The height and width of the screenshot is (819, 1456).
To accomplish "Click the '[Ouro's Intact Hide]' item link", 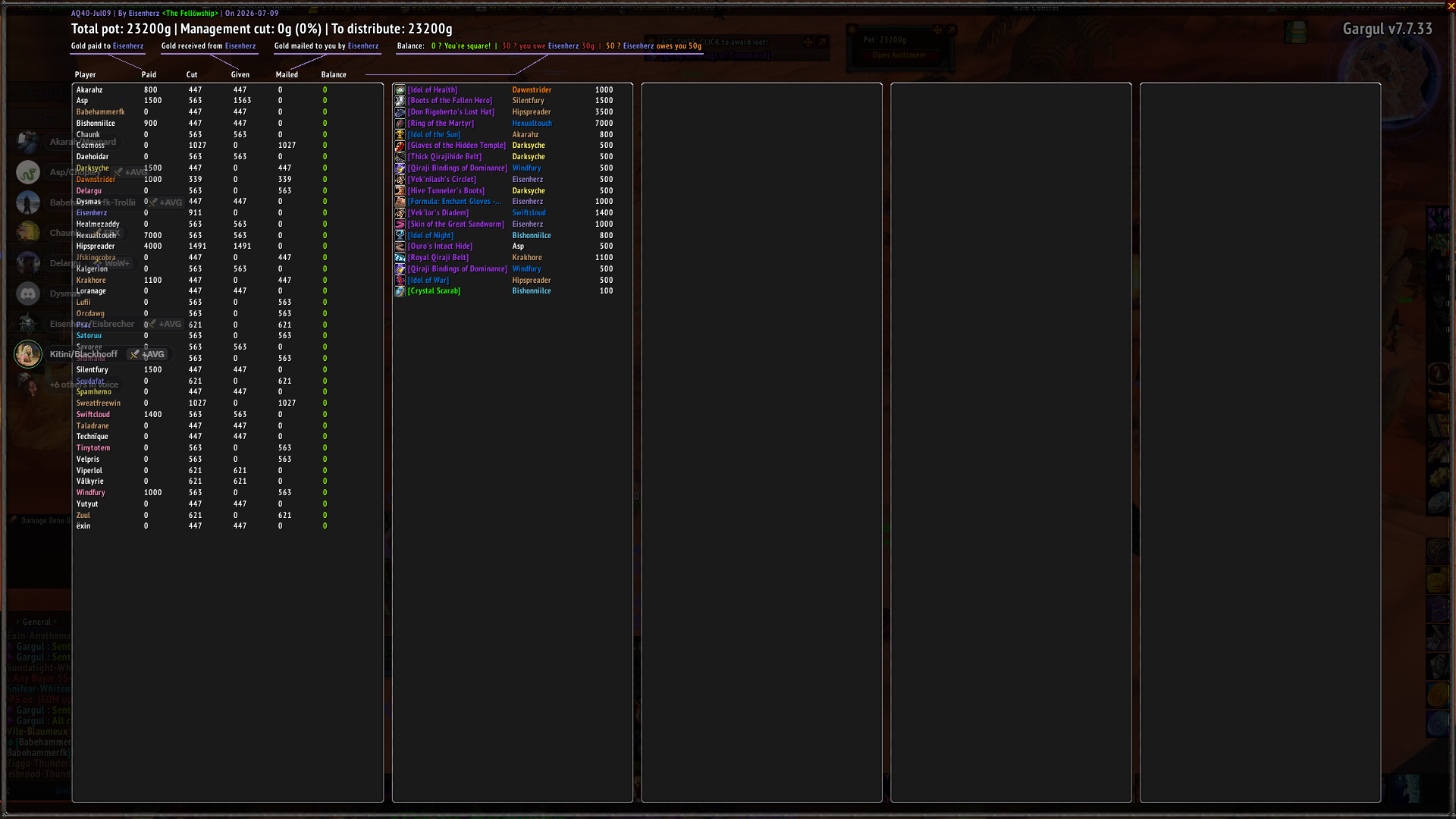I will [x=440, y=246].
